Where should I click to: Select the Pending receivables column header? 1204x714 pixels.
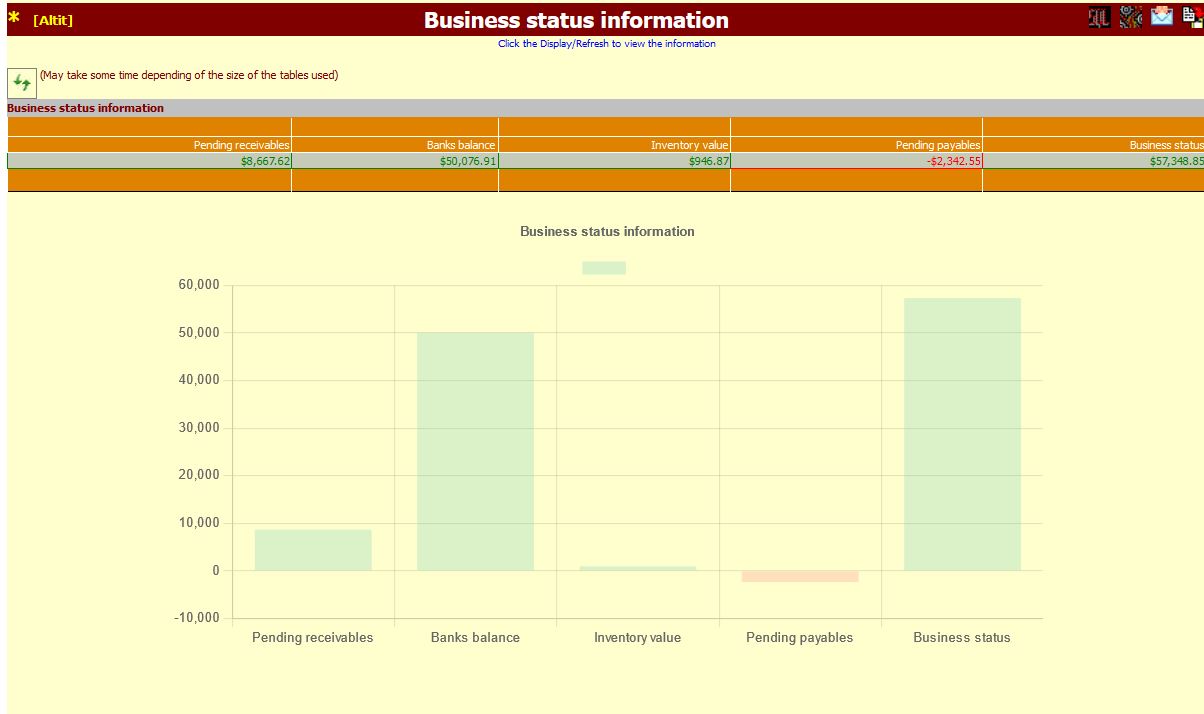pyautogui.click(x=148, y=144)
